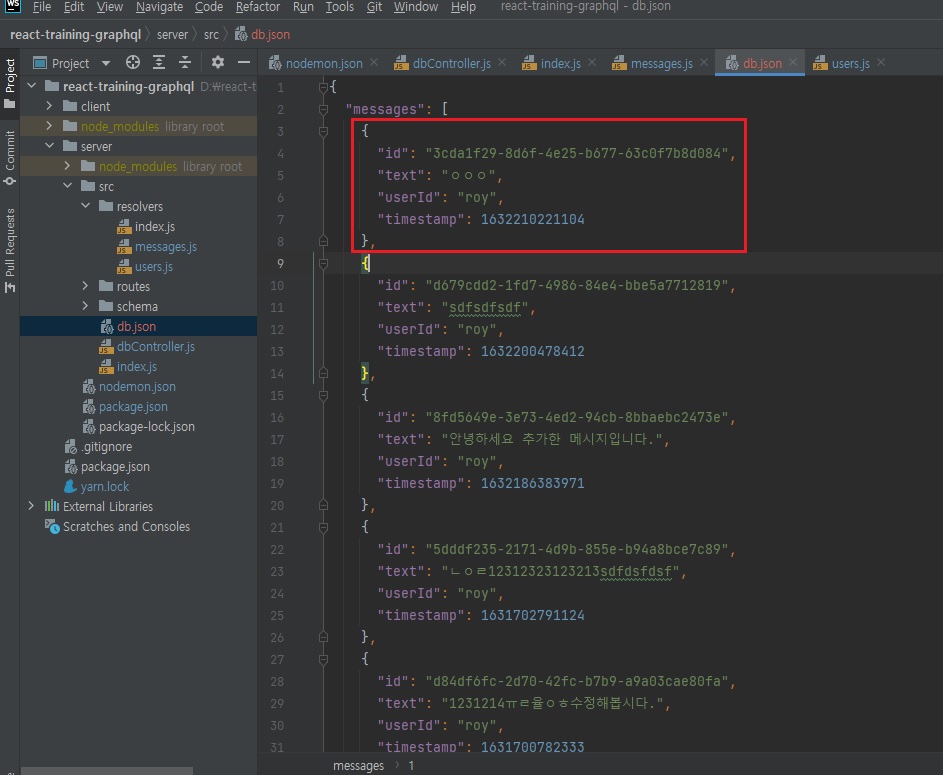Fold the messages array at line 2
This screenshot has width=943, height=775.
click(x=323, y=109)
